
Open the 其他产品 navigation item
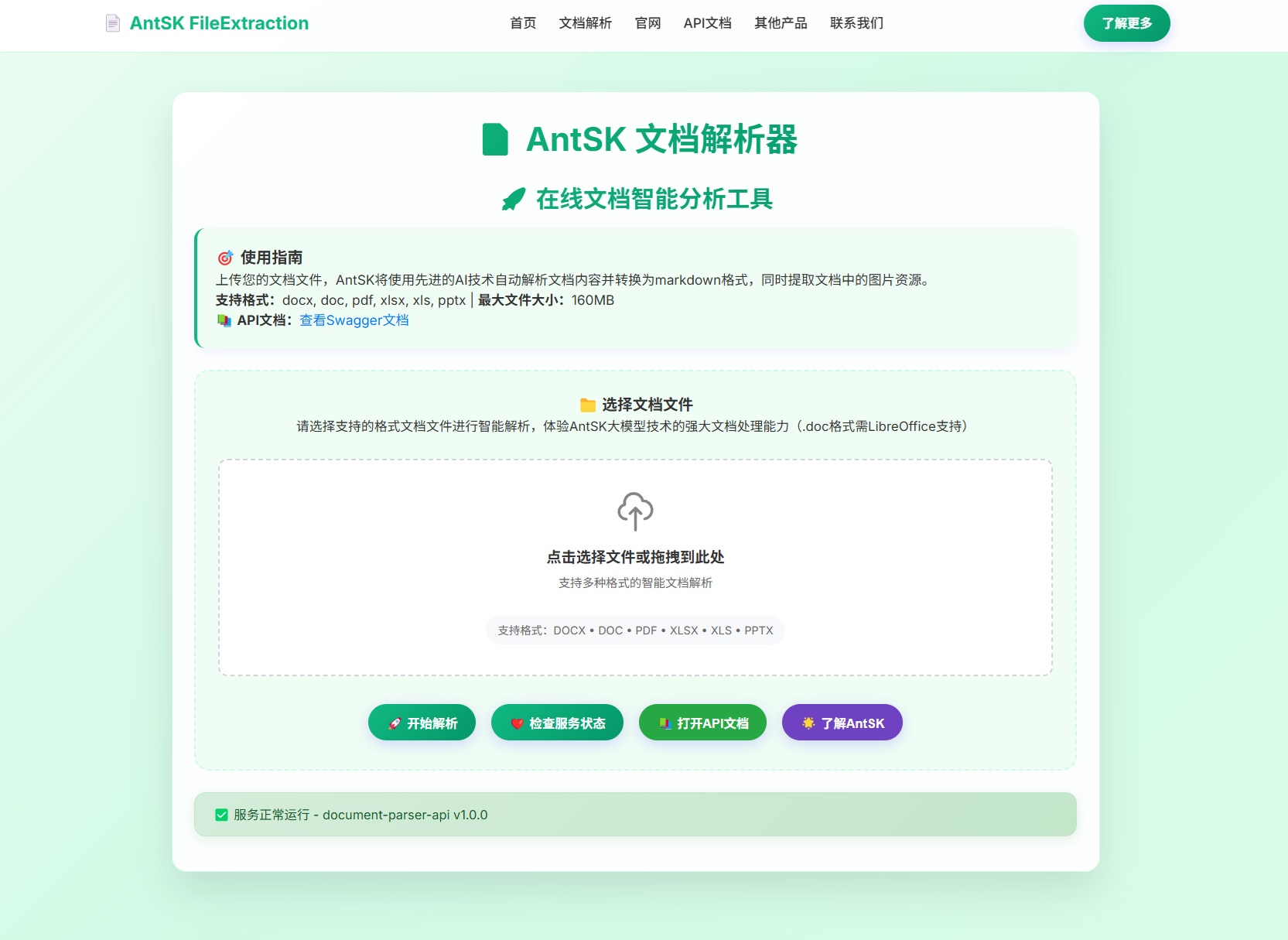coord(779,24)
